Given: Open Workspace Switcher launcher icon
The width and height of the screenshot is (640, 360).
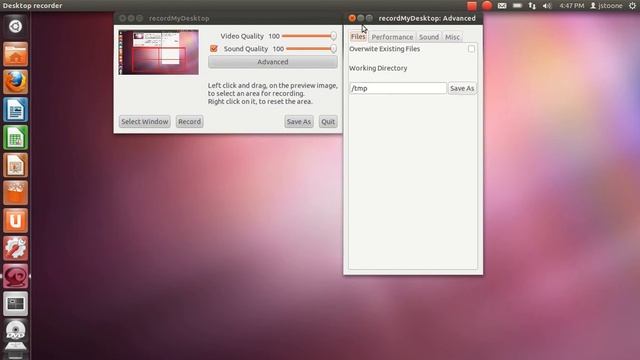Looking at the screenshot, I should (16, 304).
